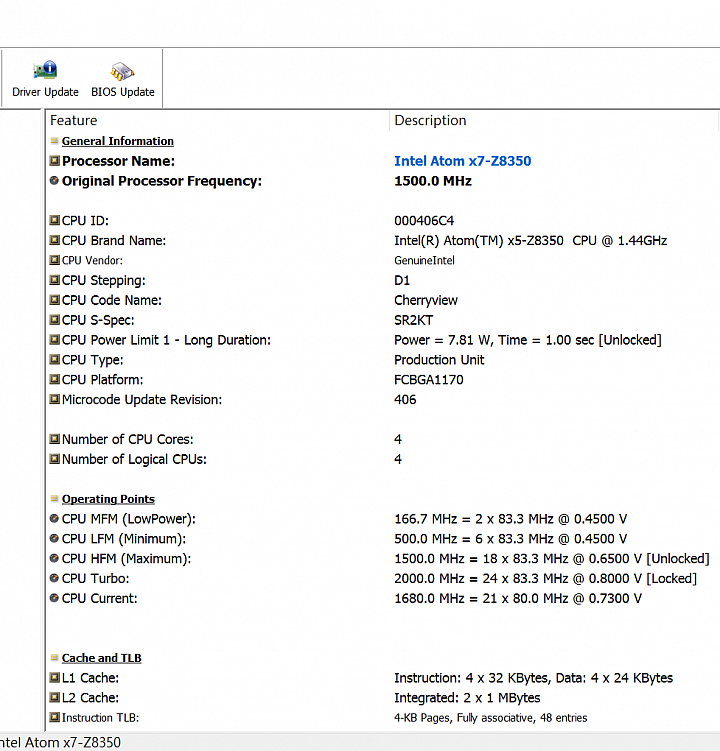Click the CPU Platform row icon
This screenshot has height=751, width=720.
(x=55, y=379)
